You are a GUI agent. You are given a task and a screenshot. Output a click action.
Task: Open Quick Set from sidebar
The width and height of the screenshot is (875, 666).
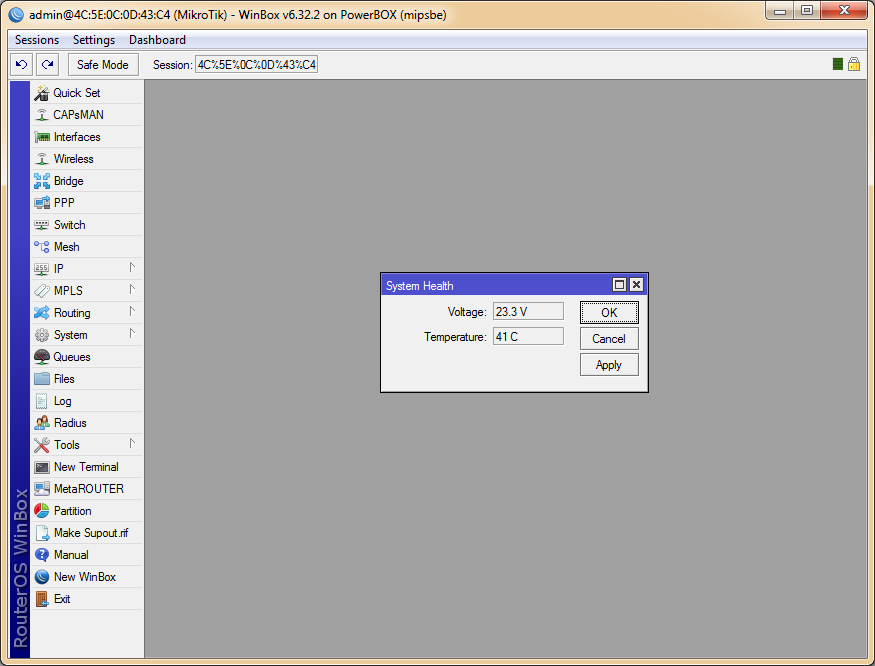(77, 93)
